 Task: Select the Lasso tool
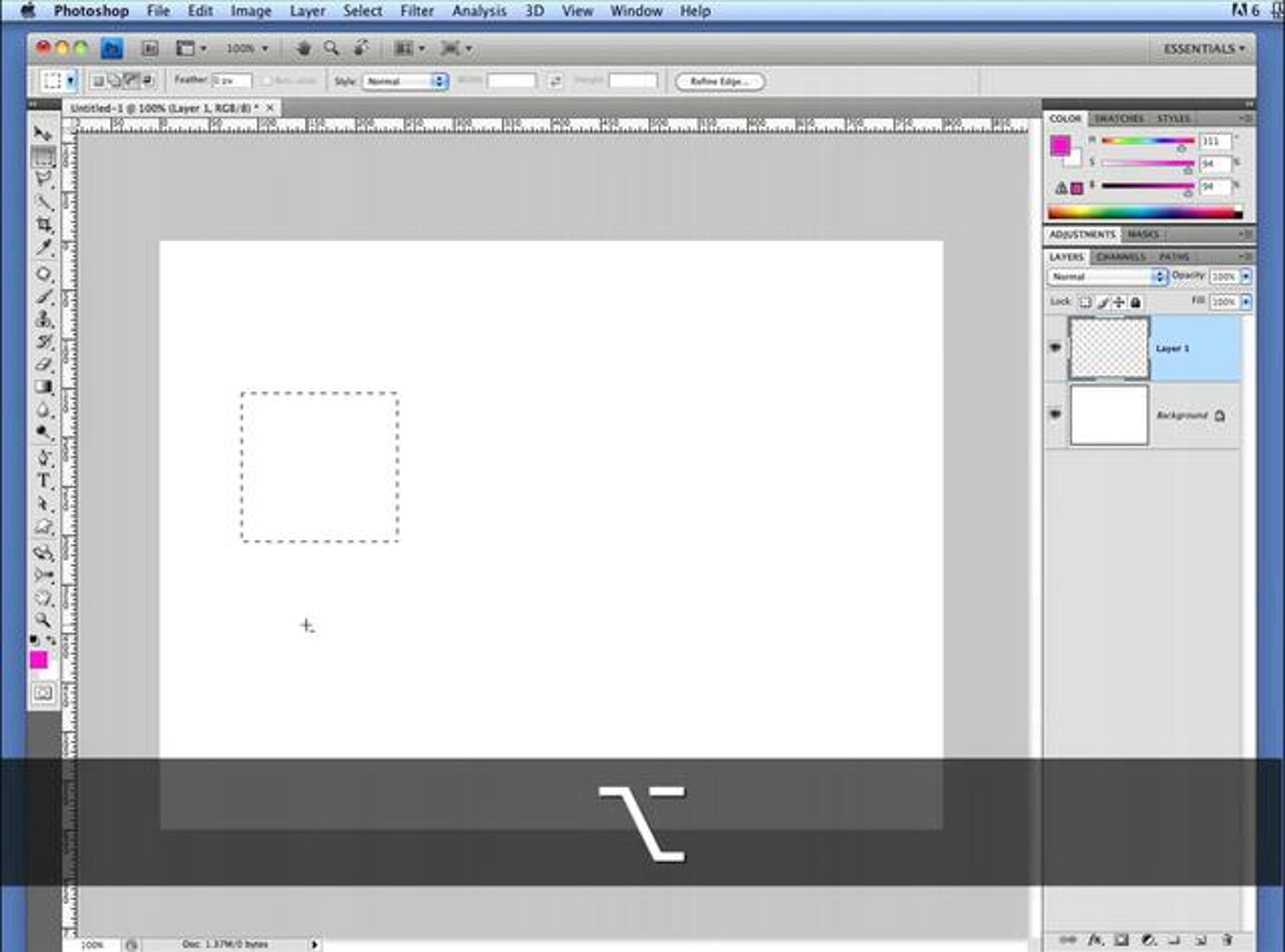point(43,179)
